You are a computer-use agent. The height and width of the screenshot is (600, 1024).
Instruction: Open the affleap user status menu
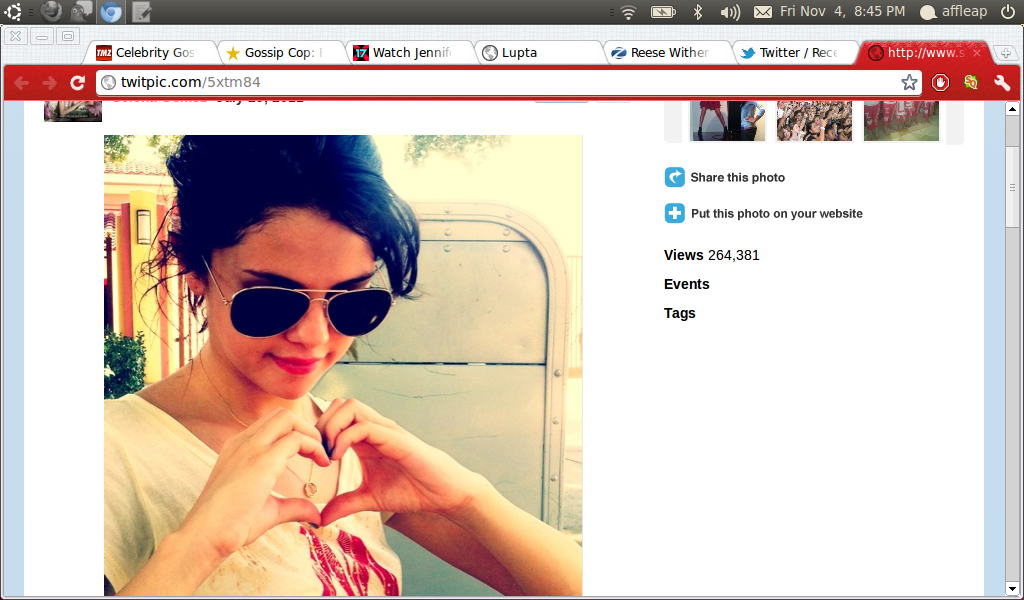[x=953, y=12]
